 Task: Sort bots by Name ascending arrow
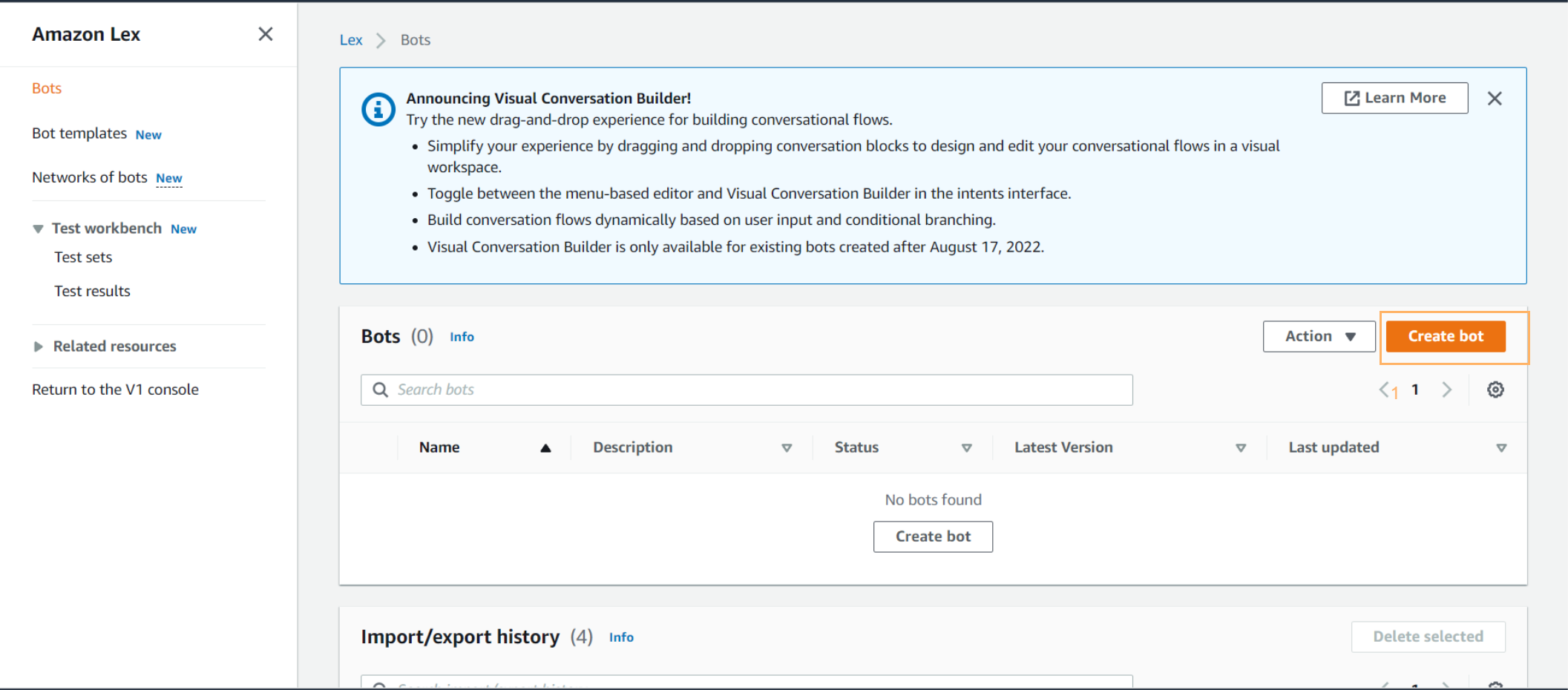click(x=545, y=447)
